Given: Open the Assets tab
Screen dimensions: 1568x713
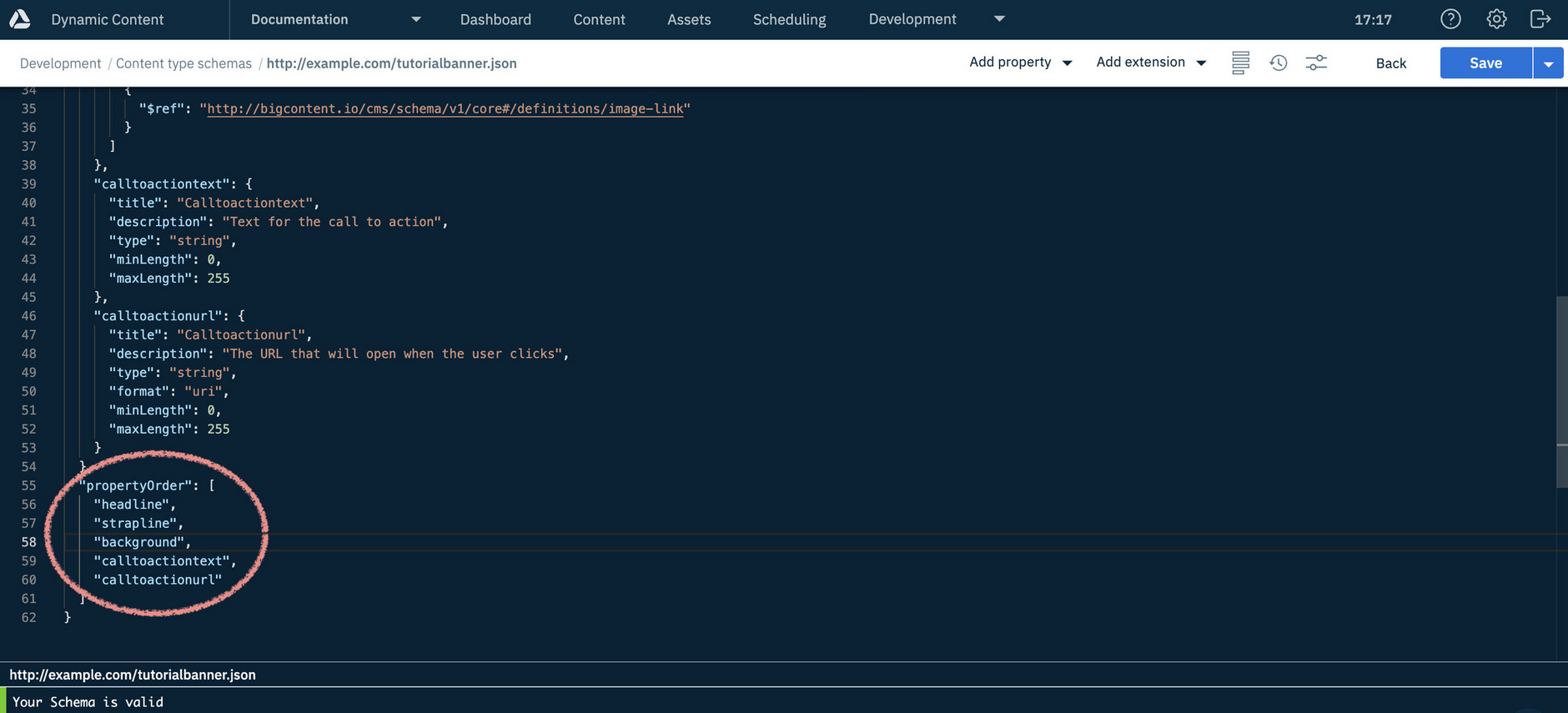Looking at the screenshot, I should point(689,19).
